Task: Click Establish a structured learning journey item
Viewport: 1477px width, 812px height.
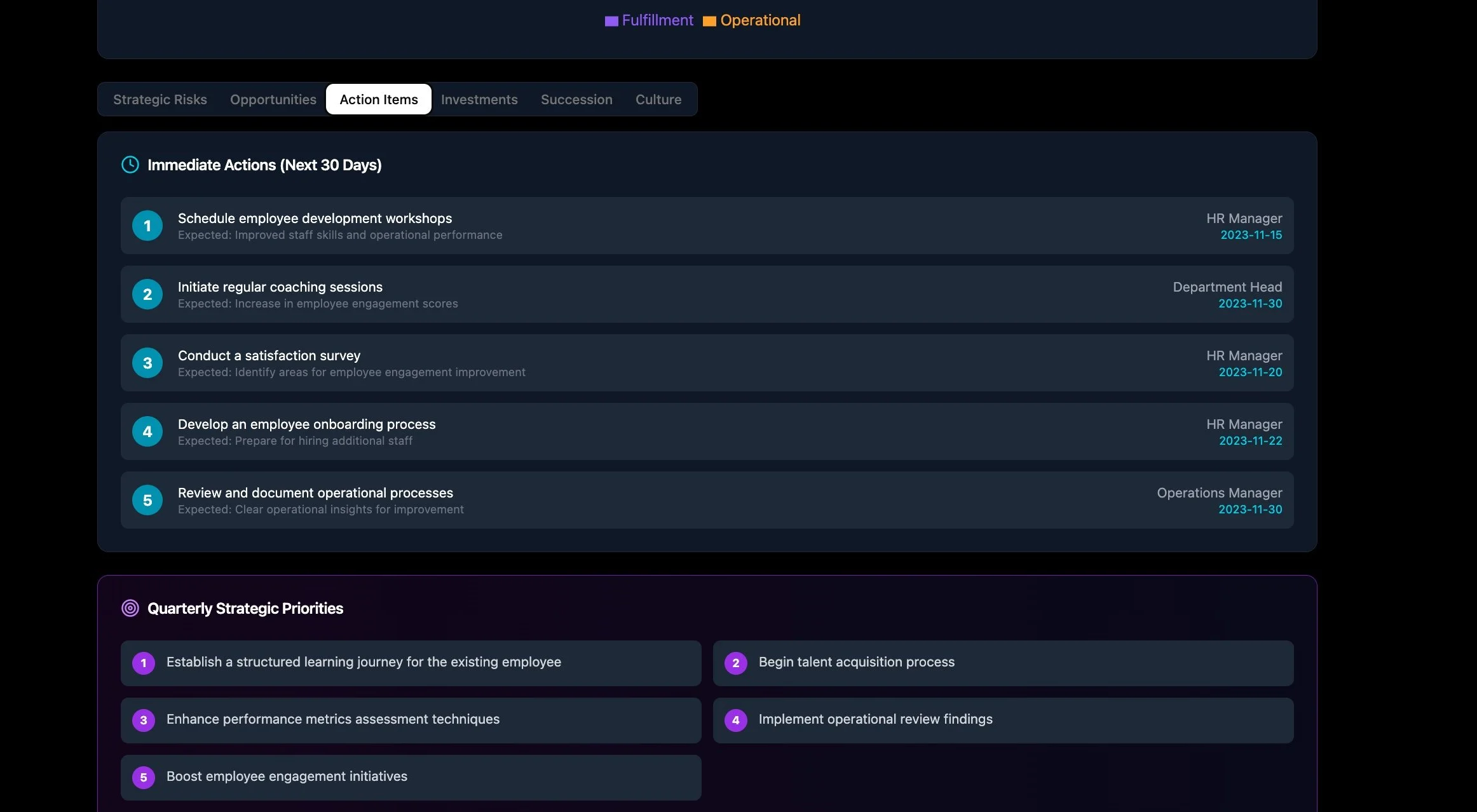Action: pyautogui.click(x=364, y=662)
